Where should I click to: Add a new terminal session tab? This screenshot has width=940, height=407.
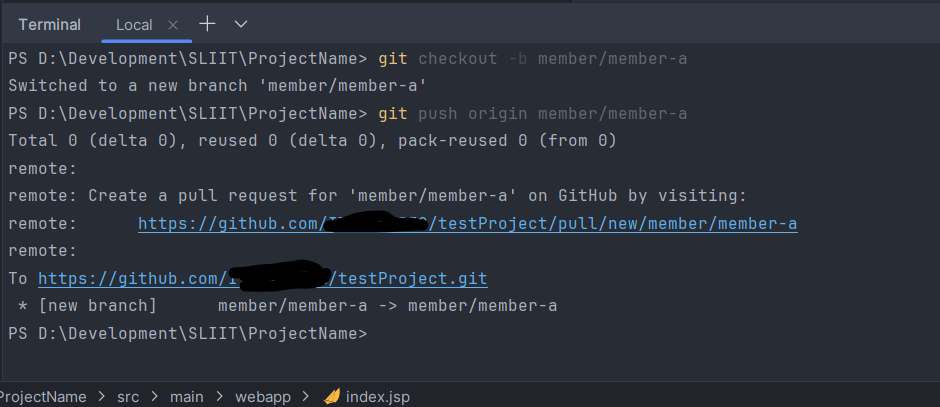pyautogui.click(x=207, y=23)
